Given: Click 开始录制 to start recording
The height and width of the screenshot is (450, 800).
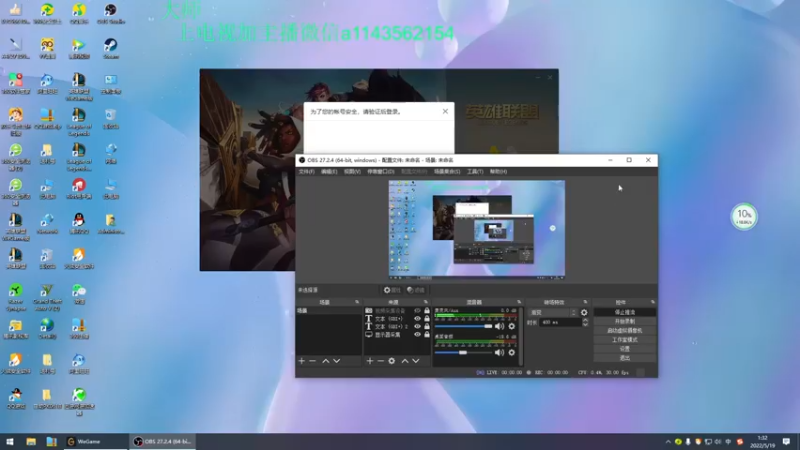Looking at the screenshot, I should point(624,321).
